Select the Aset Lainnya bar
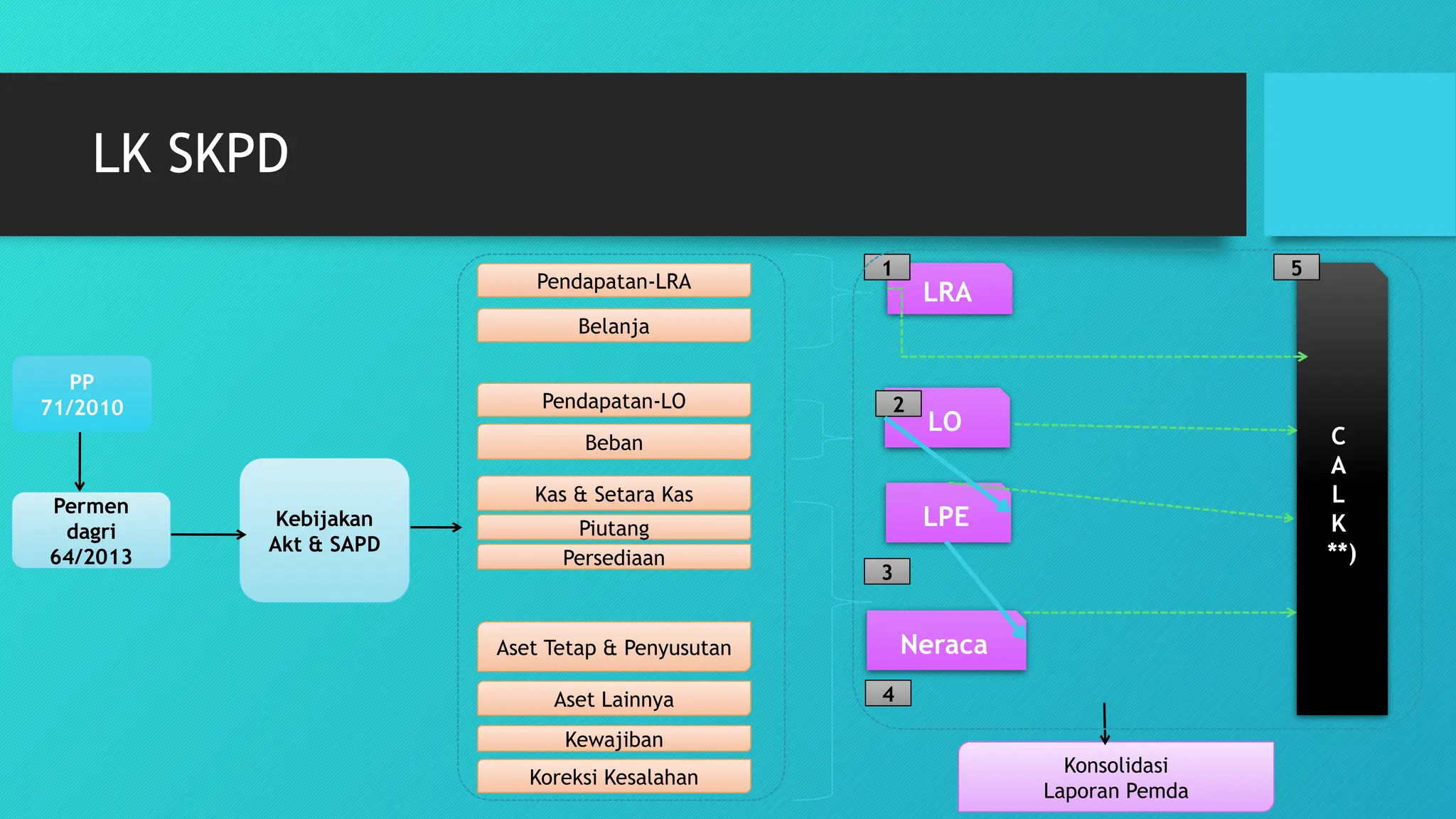Screen dimensions: 1456x819 pyautogui.click(x=614, y=699)
